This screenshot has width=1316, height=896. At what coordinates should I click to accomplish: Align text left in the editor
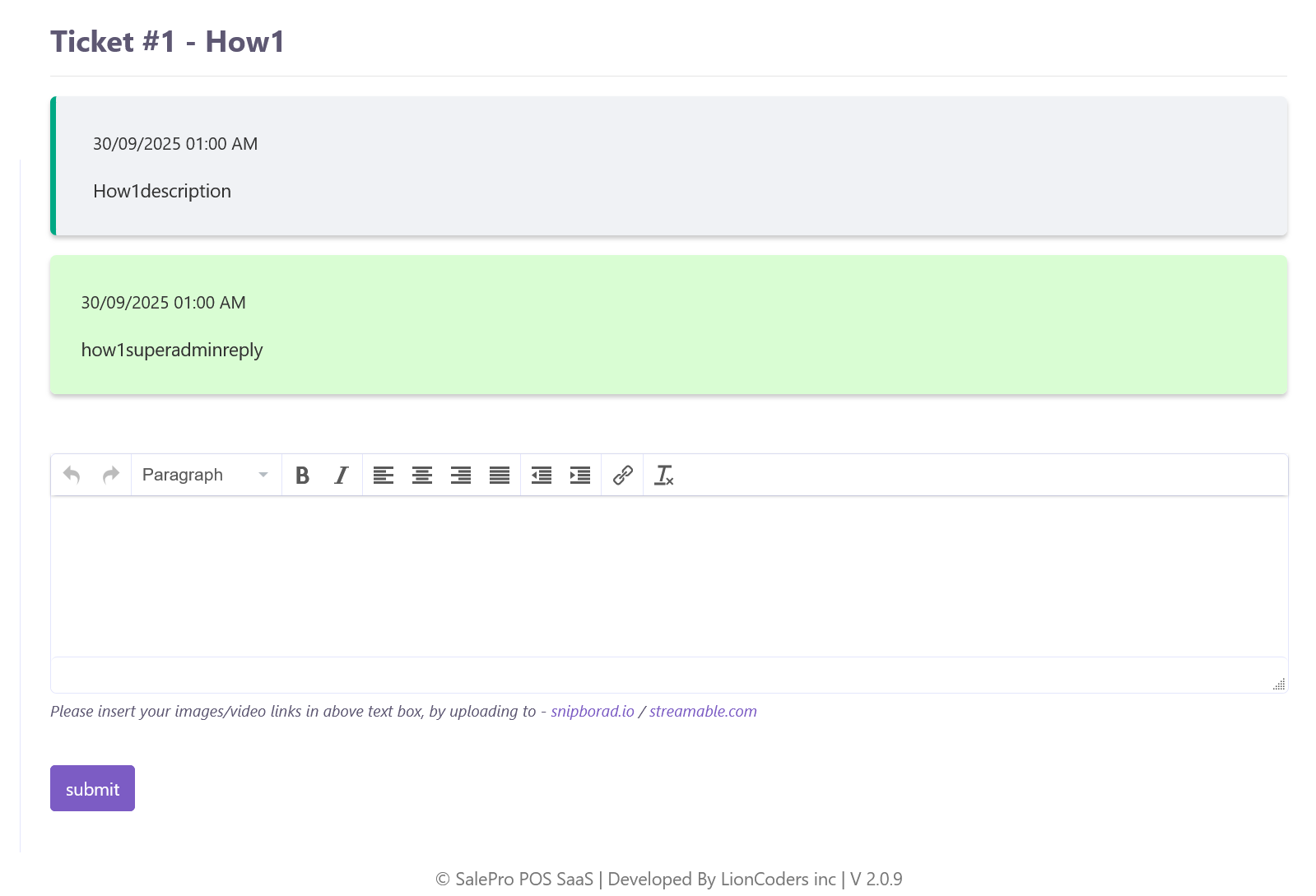click(384, 475)
